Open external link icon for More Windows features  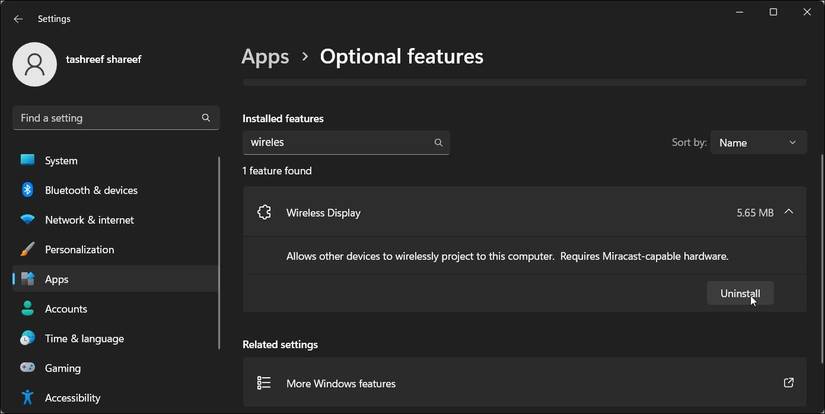[789, 383]
